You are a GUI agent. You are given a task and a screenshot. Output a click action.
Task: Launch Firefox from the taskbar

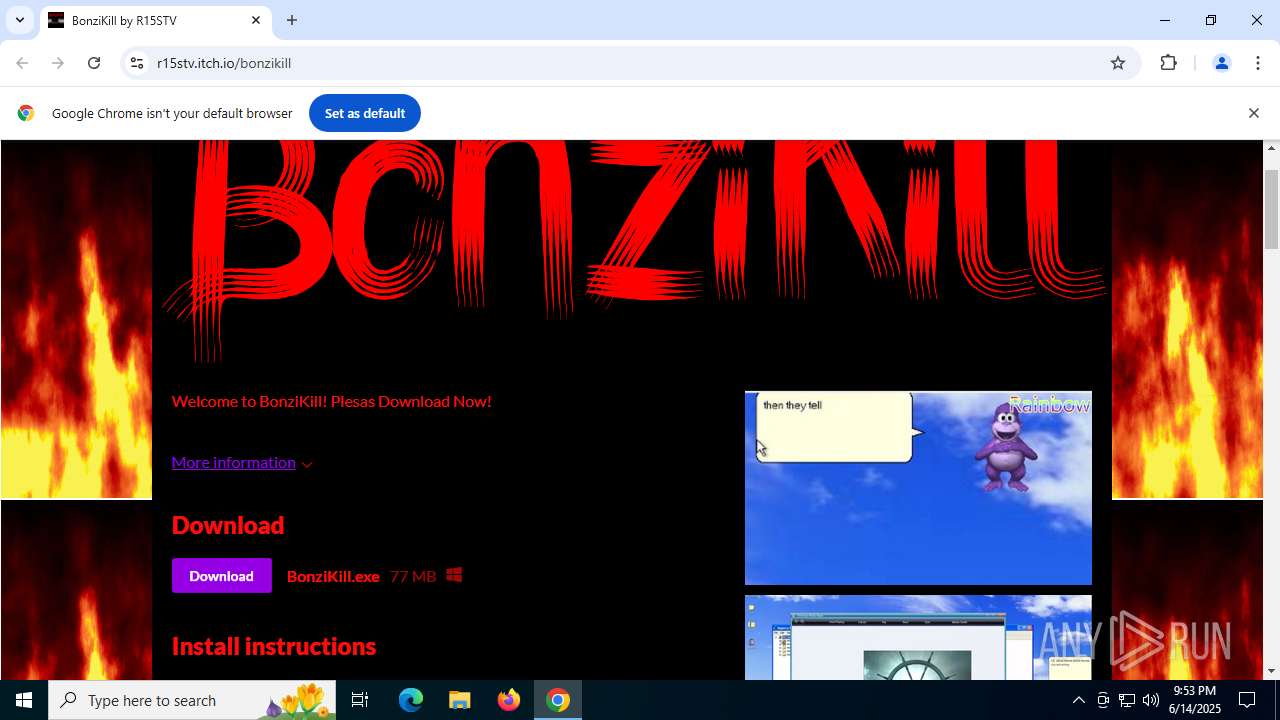click(509, 700)
